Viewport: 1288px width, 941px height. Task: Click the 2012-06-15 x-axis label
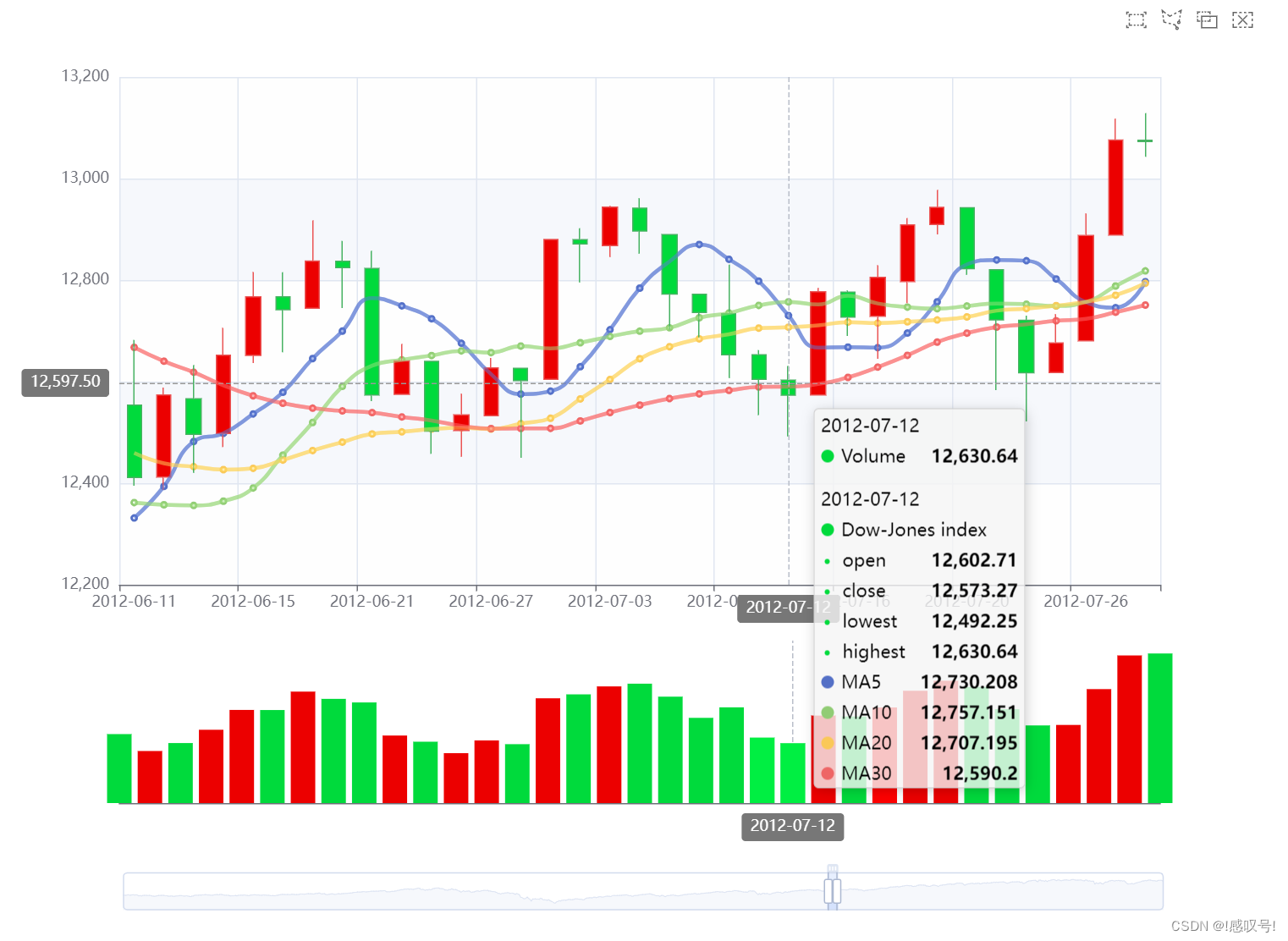click(253, 601)
